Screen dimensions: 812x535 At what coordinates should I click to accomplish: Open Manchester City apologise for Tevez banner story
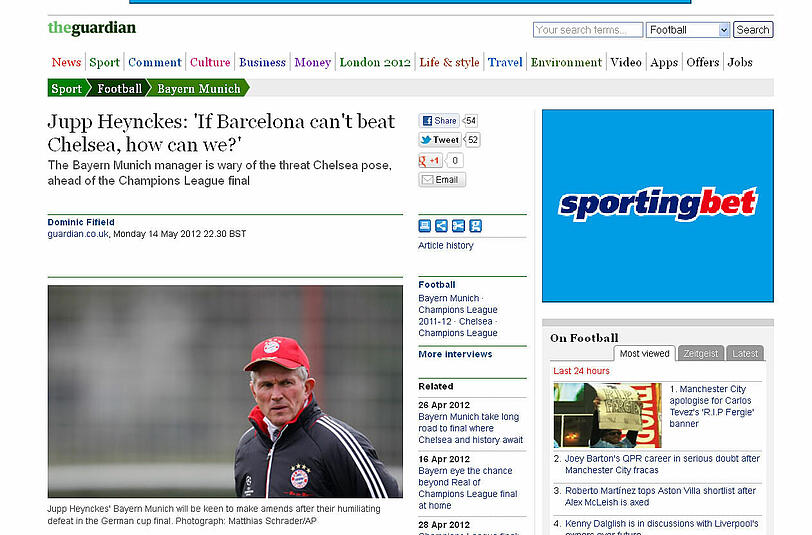[711, 406]
